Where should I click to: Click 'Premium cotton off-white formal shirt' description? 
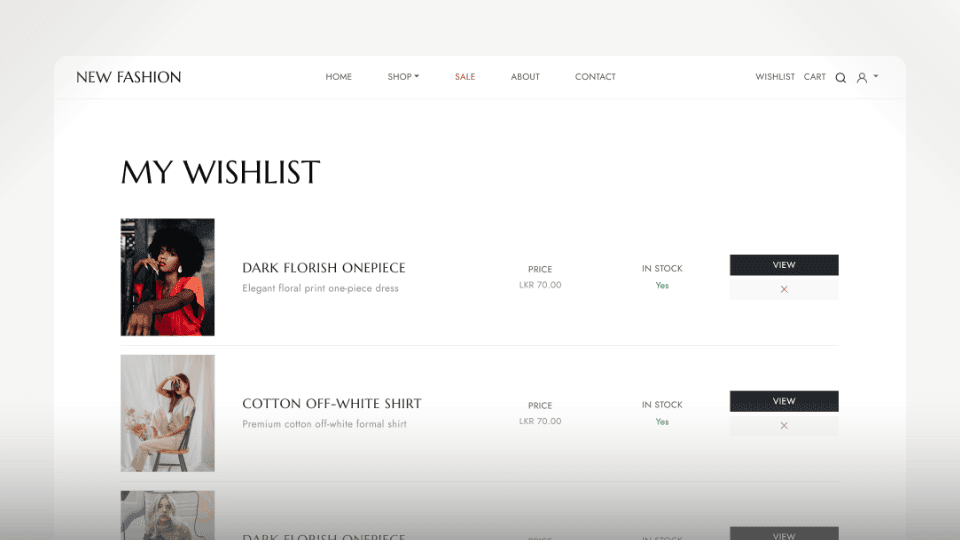[324, 424]
